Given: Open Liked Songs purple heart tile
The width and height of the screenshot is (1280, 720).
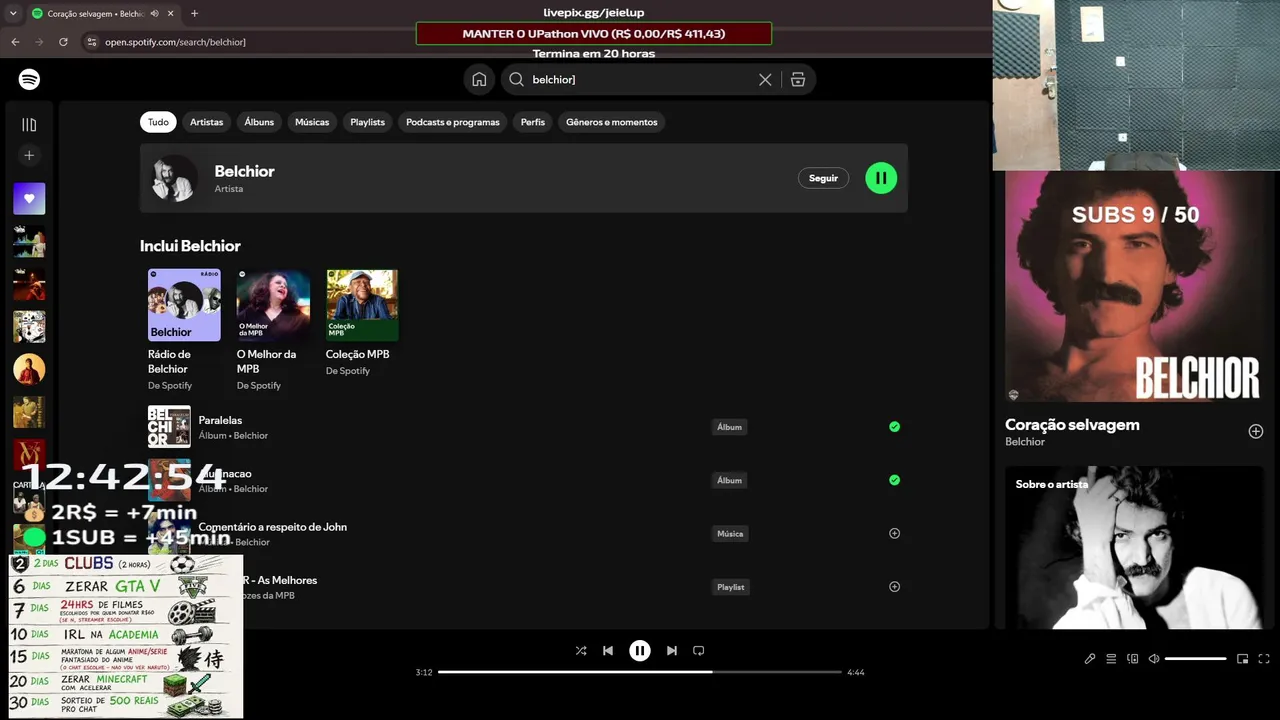Looking at the screenshot, I should [29, 198].
